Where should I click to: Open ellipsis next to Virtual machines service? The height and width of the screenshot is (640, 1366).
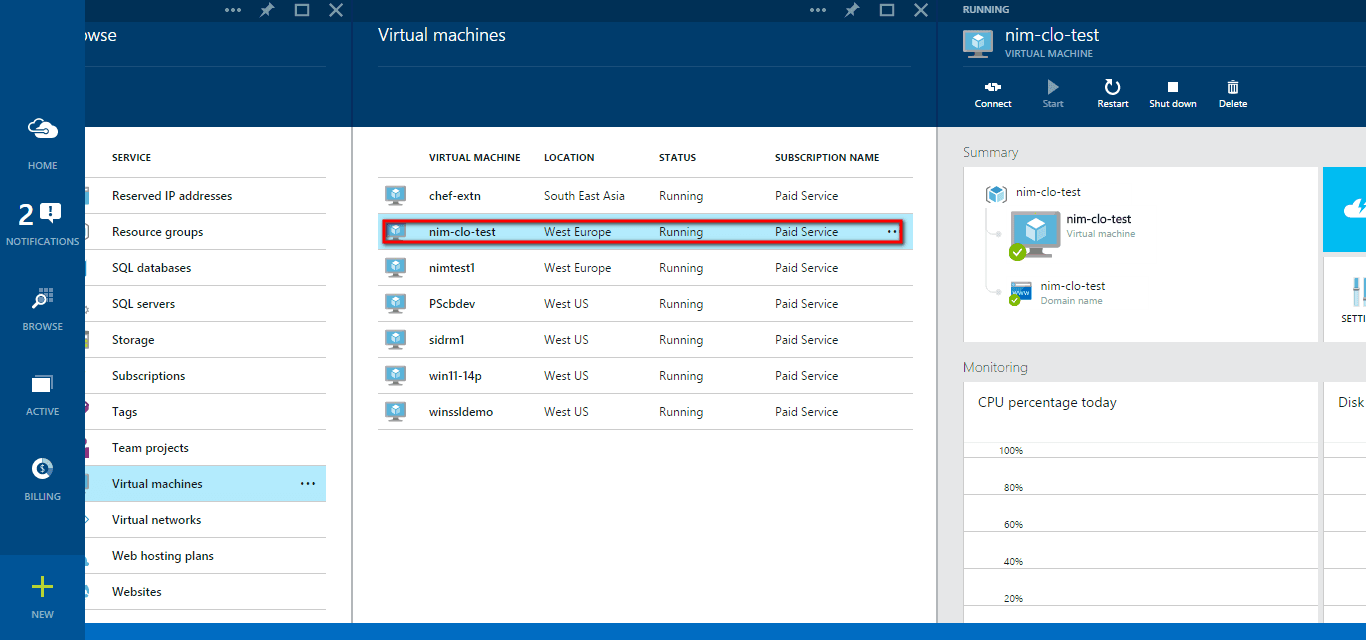(308, 484)
